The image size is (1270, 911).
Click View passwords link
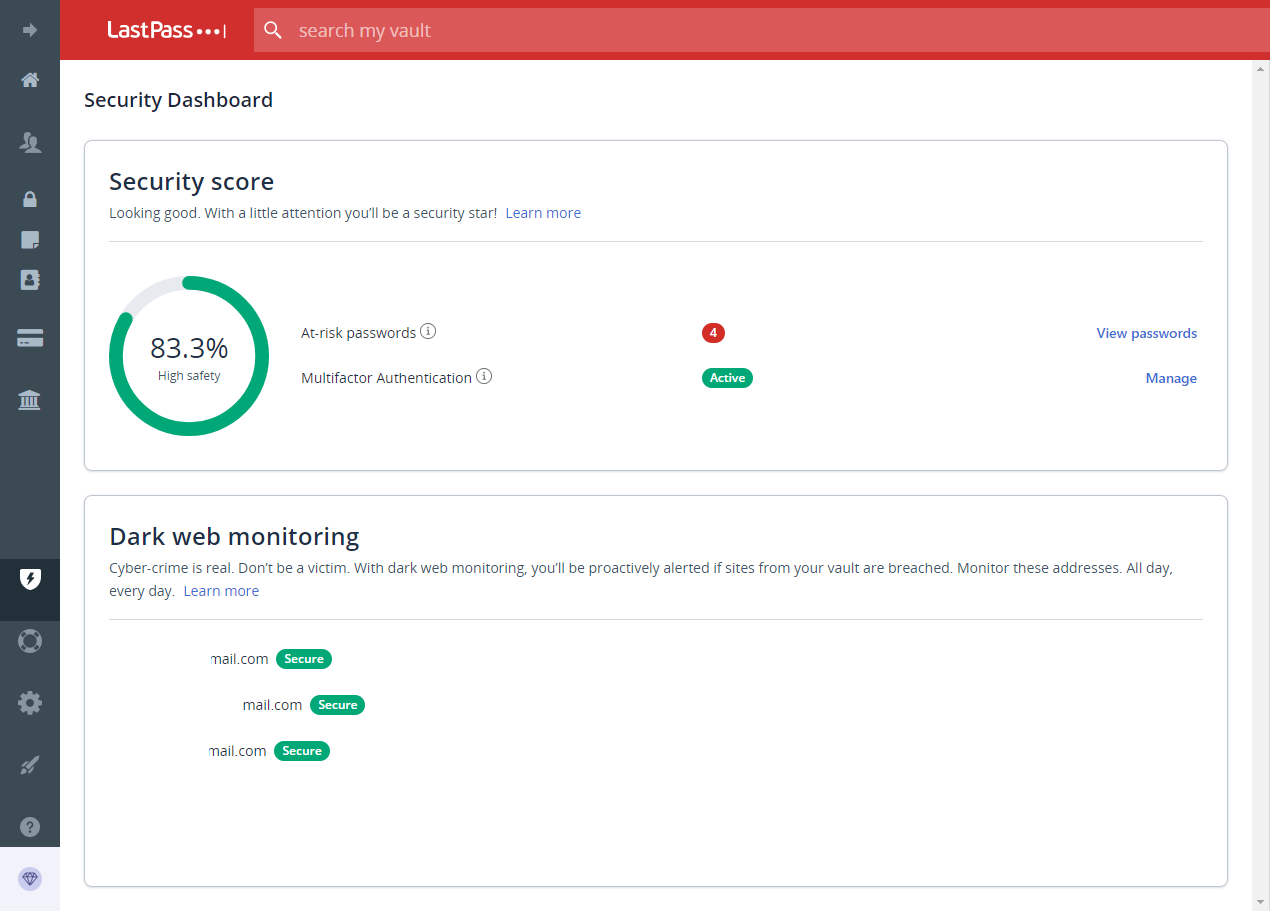coord(1146,334)
